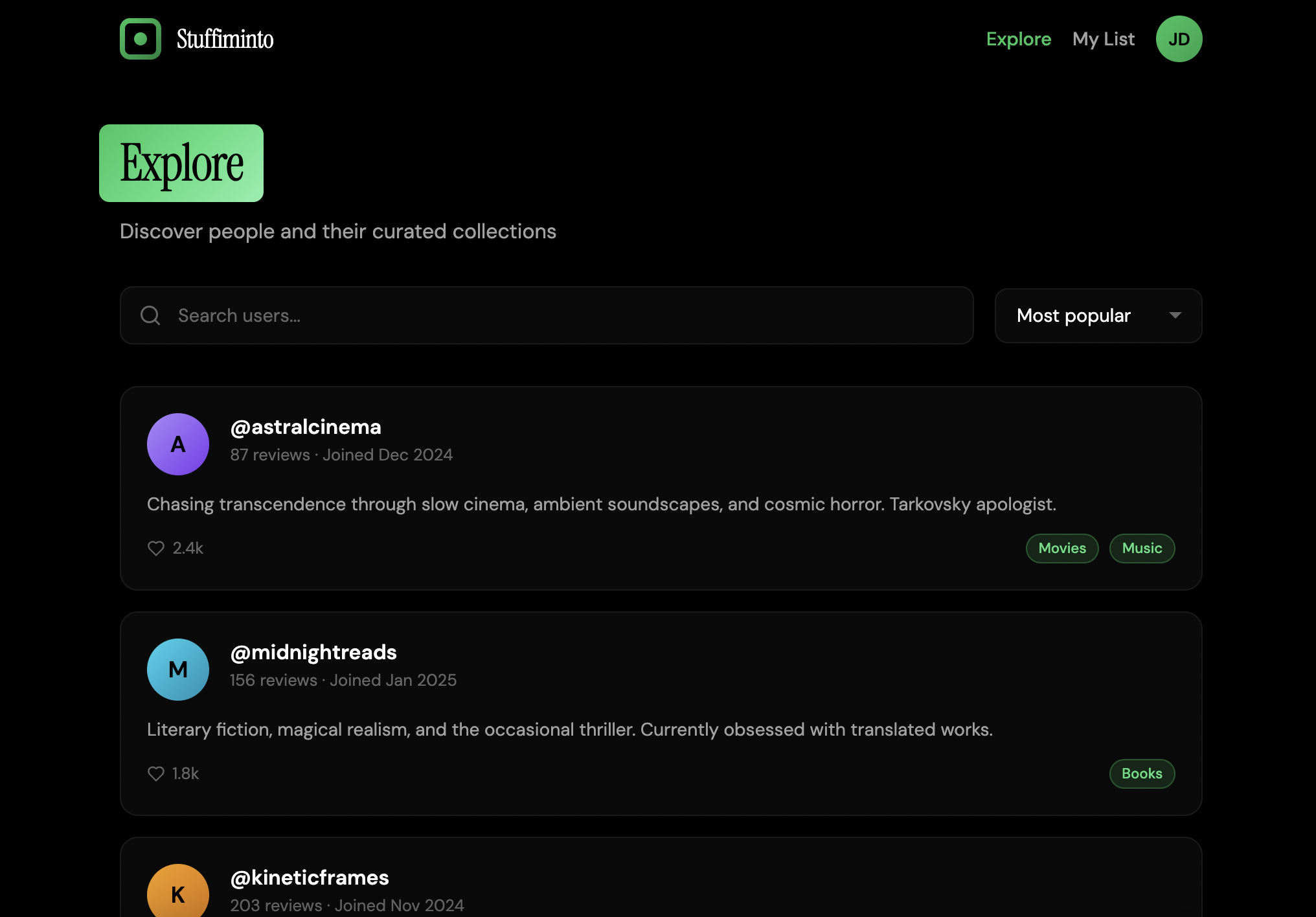Click the Stuffiminto logo icon
Viewport: 1316px width, 917px height.
(140, 38)
